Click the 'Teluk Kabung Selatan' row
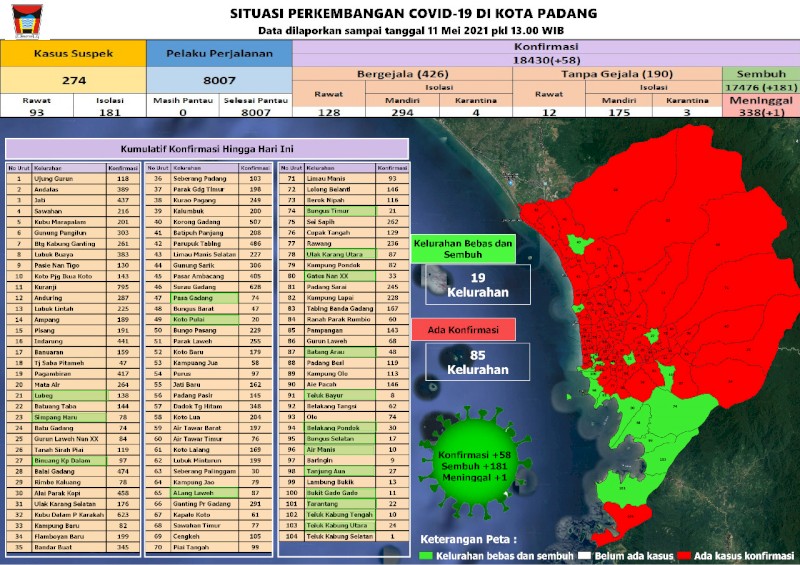The image size is (800, 565). tap(344, 536)
